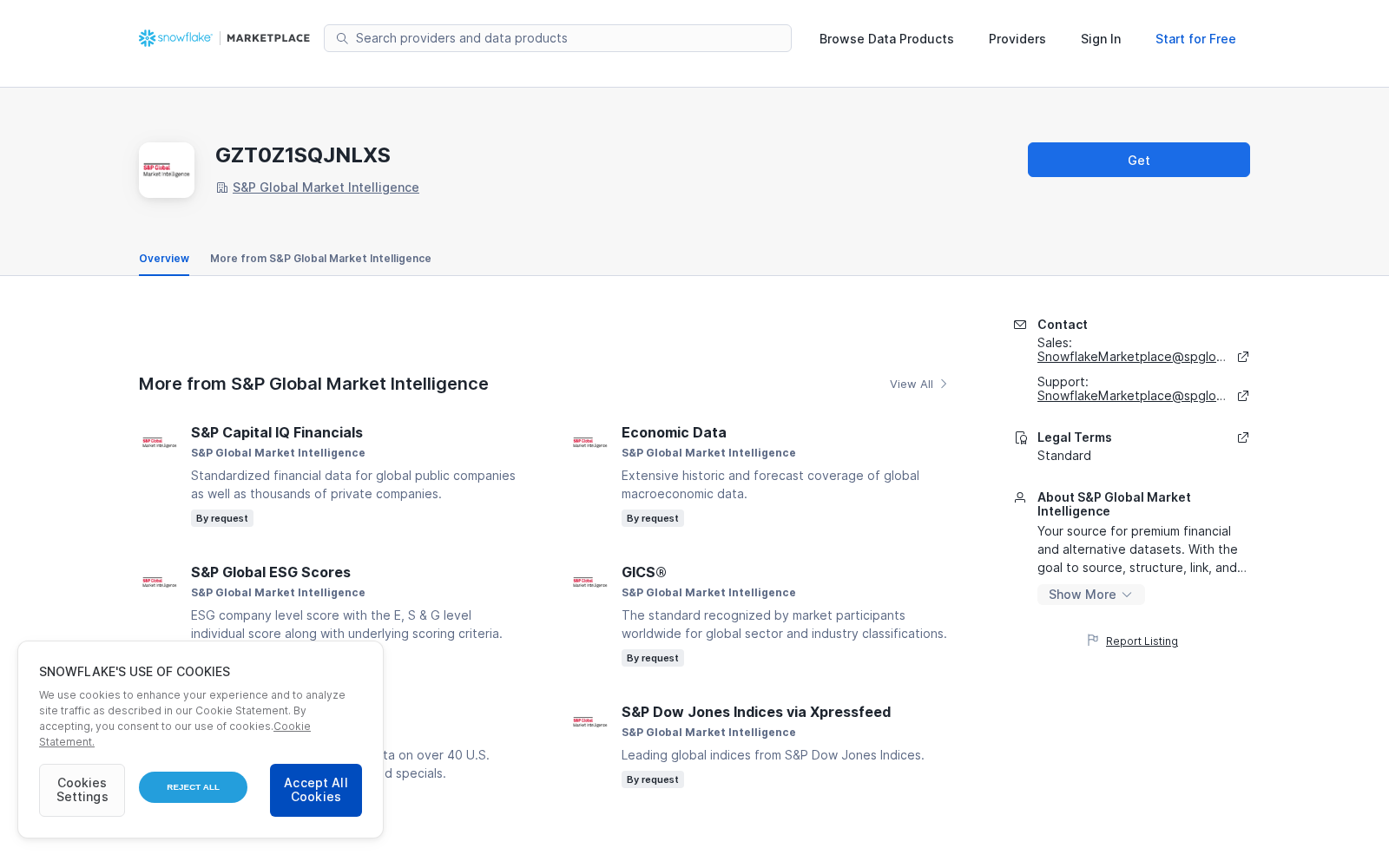Screen dimensions: 1389x868
Task: Expand the About section with Show More
Action: [1090, 595]
